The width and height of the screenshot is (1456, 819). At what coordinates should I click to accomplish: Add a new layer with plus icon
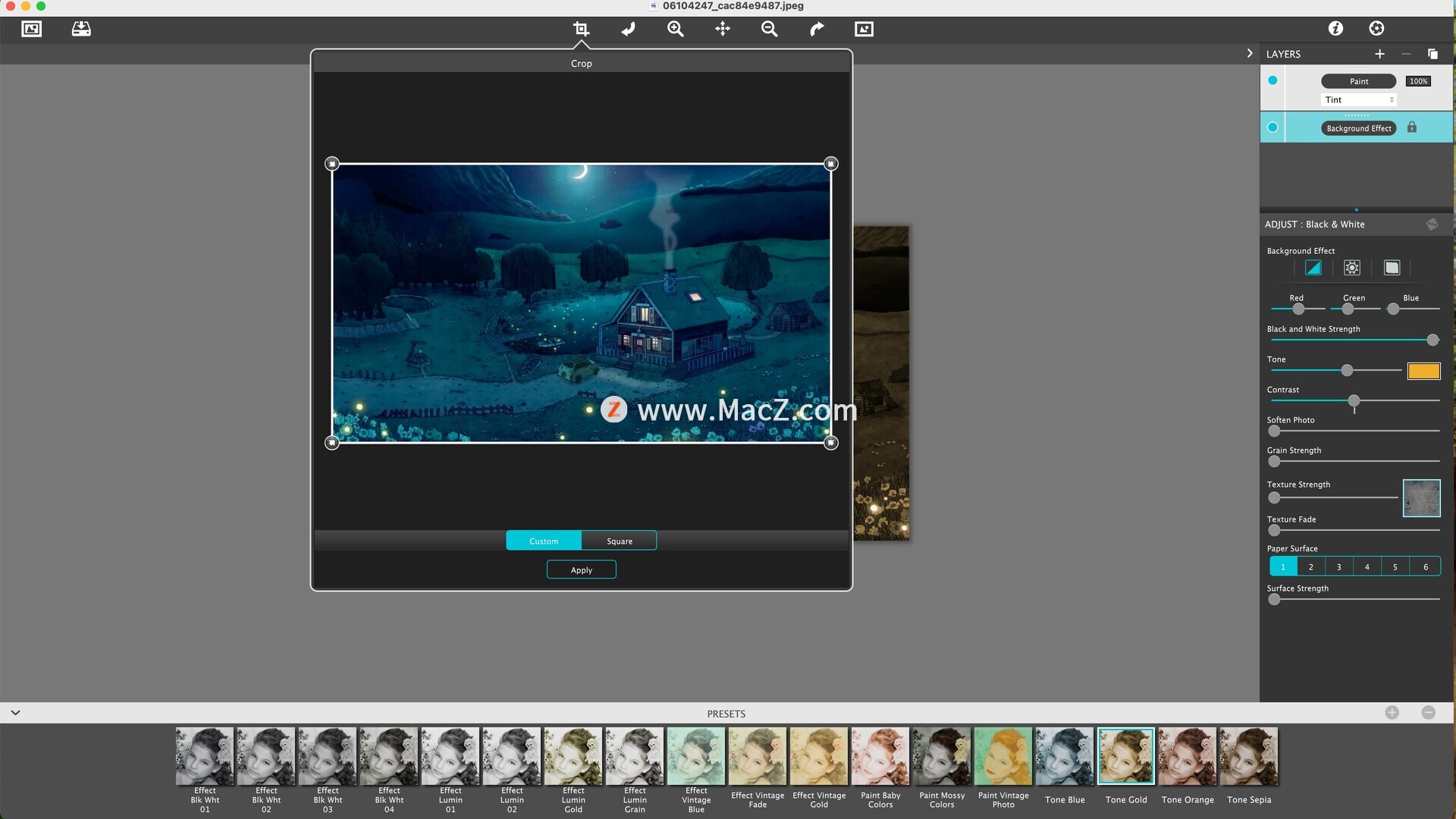[x=1379, y=54]
